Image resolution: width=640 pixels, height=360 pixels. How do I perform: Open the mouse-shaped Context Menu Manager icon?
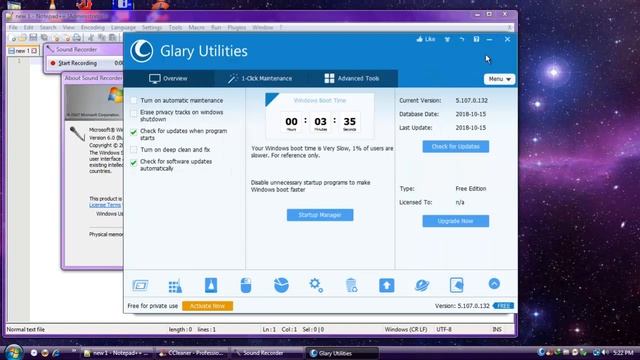click(246, 285)
